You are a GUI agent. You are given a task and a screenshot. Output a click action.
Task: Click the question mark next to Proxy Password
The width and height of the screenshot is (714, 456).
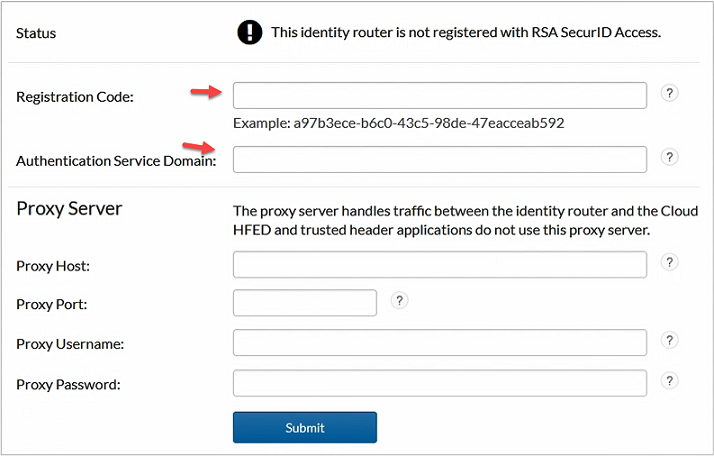[x=670, y=381]
